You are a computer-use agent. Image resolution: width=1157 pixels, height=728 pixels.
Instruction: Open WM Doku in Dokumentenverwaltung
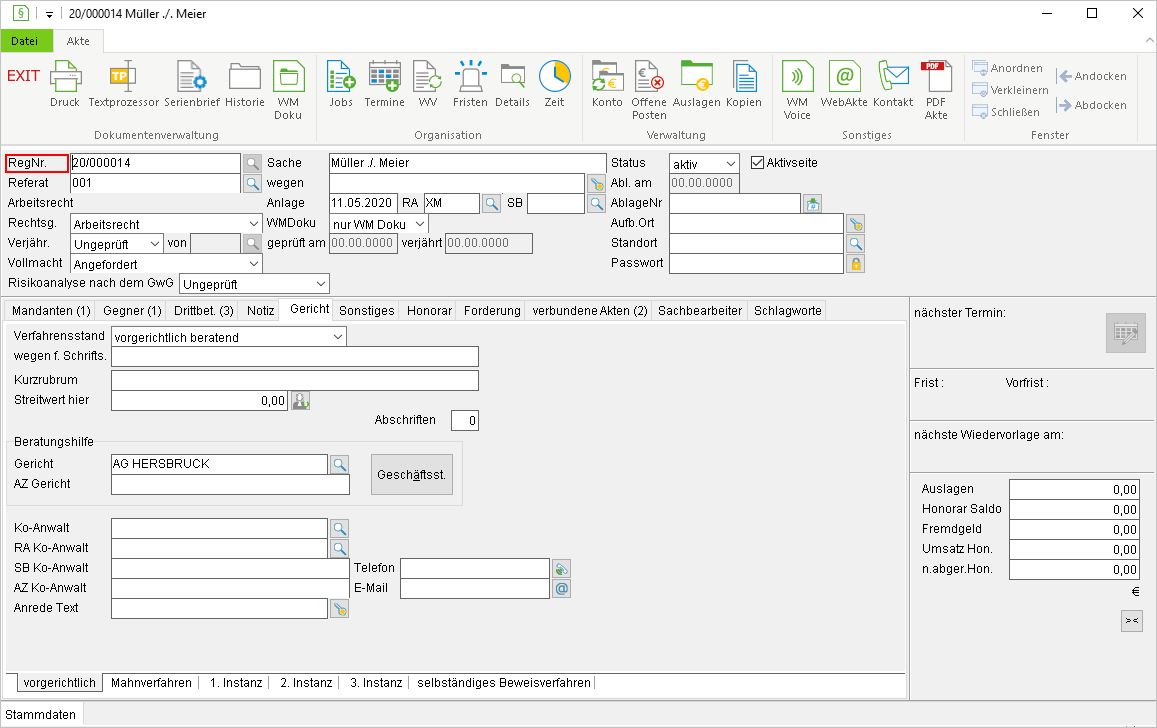click(x=288, y=90)
